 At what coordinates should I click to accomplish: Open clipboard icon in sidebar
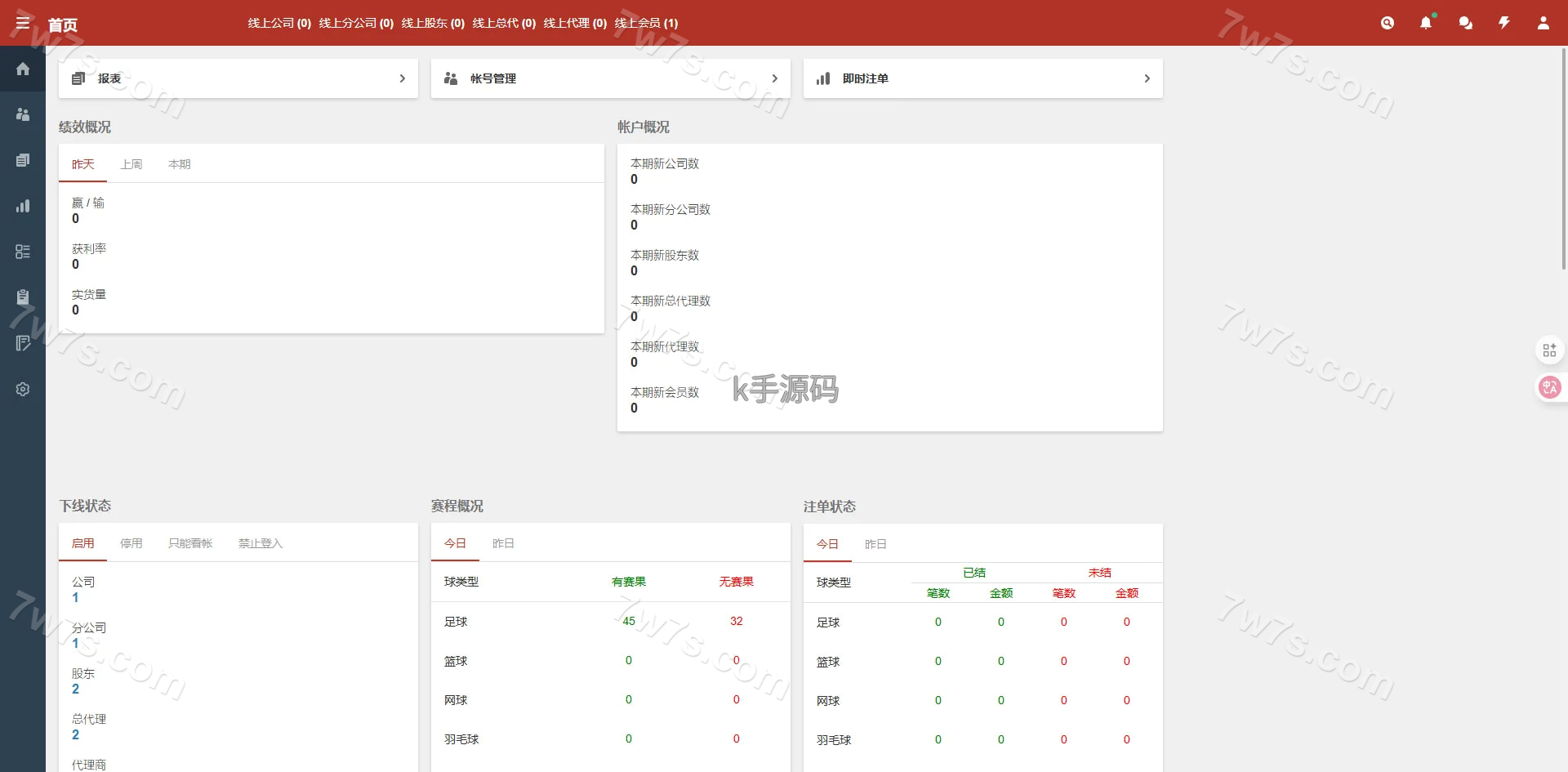click(23, 297)
